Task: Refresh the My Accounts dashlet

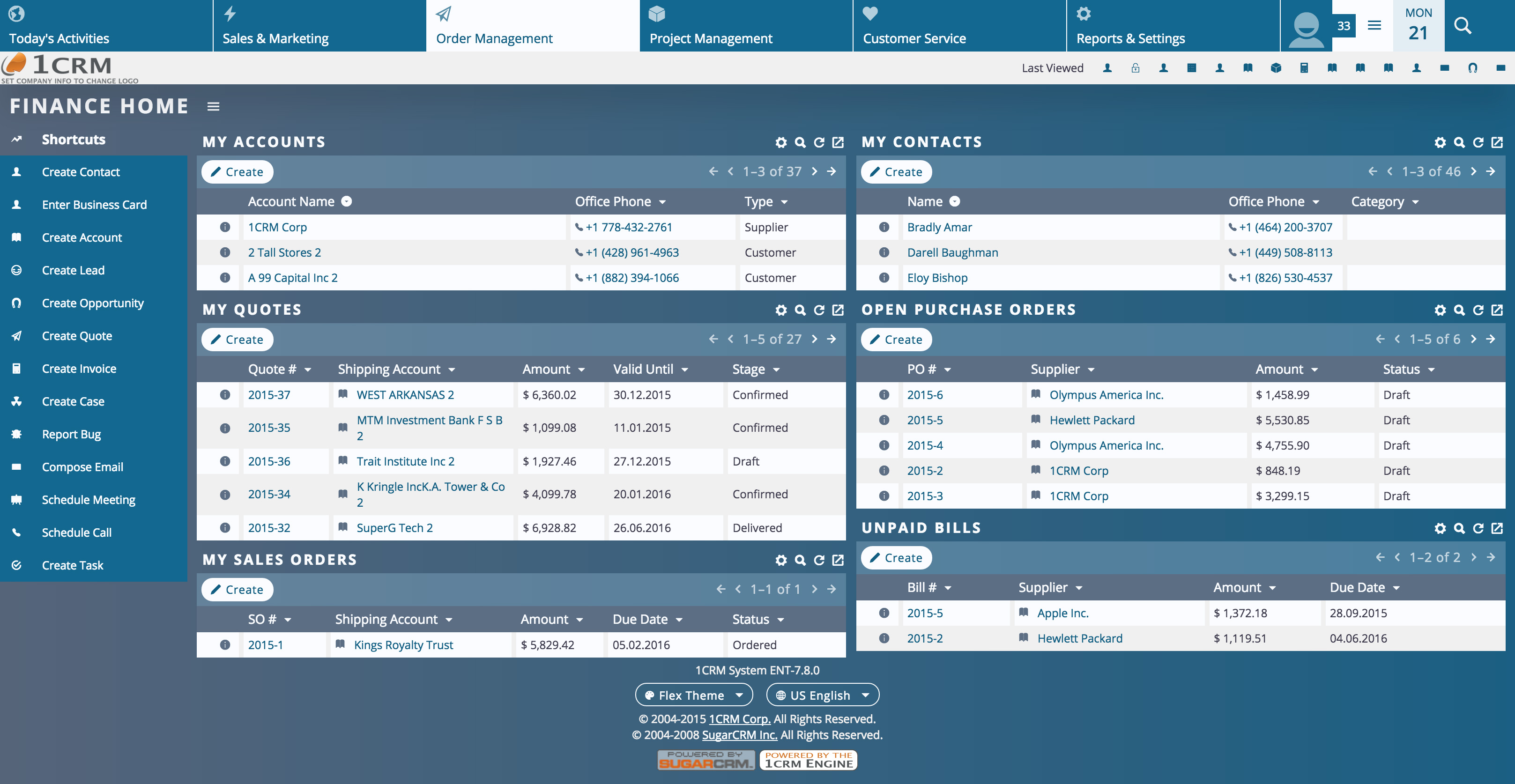Action: [x=819, y=142]
